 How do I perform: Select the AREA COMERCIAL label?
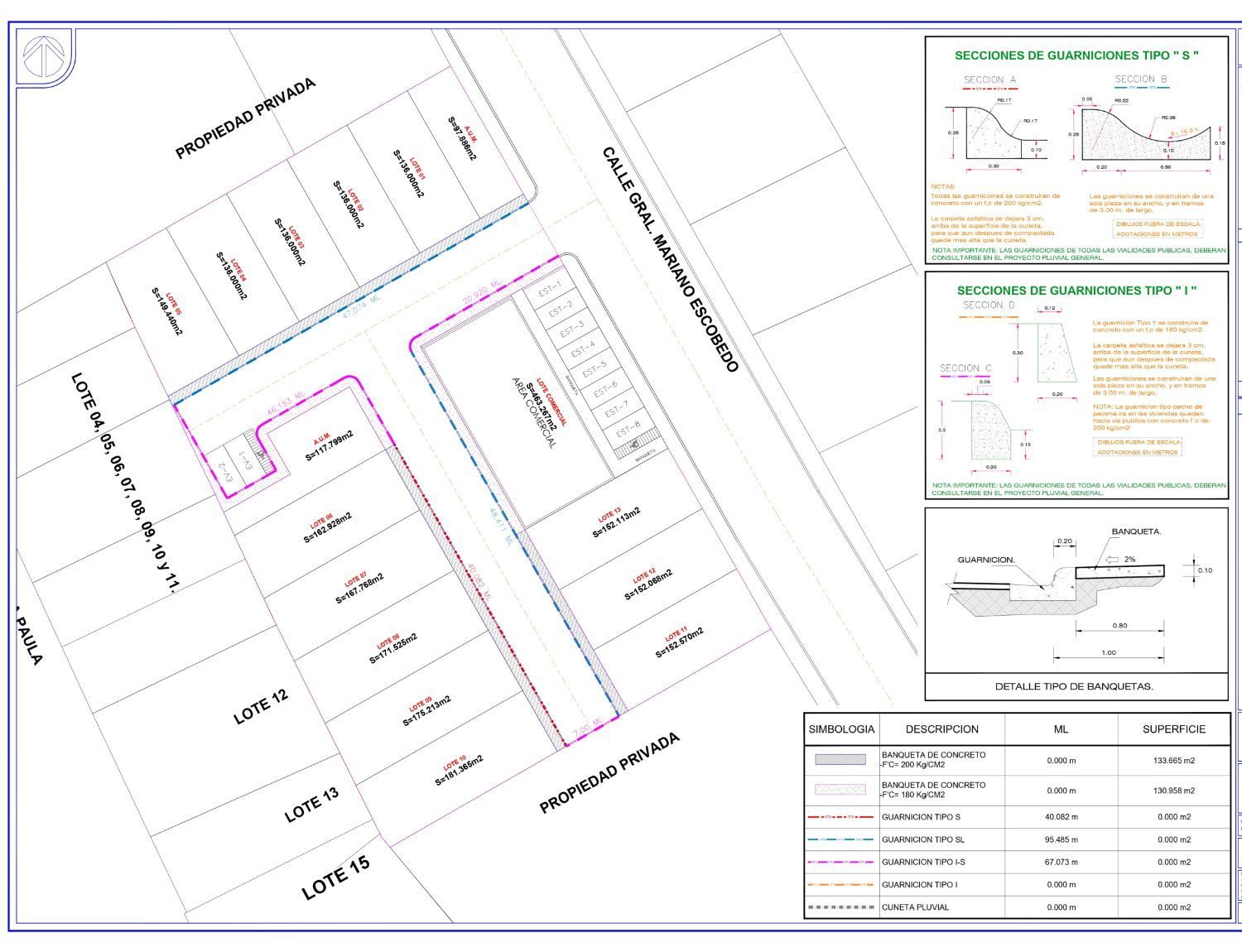pyautogui.click(x=534, y=413)
